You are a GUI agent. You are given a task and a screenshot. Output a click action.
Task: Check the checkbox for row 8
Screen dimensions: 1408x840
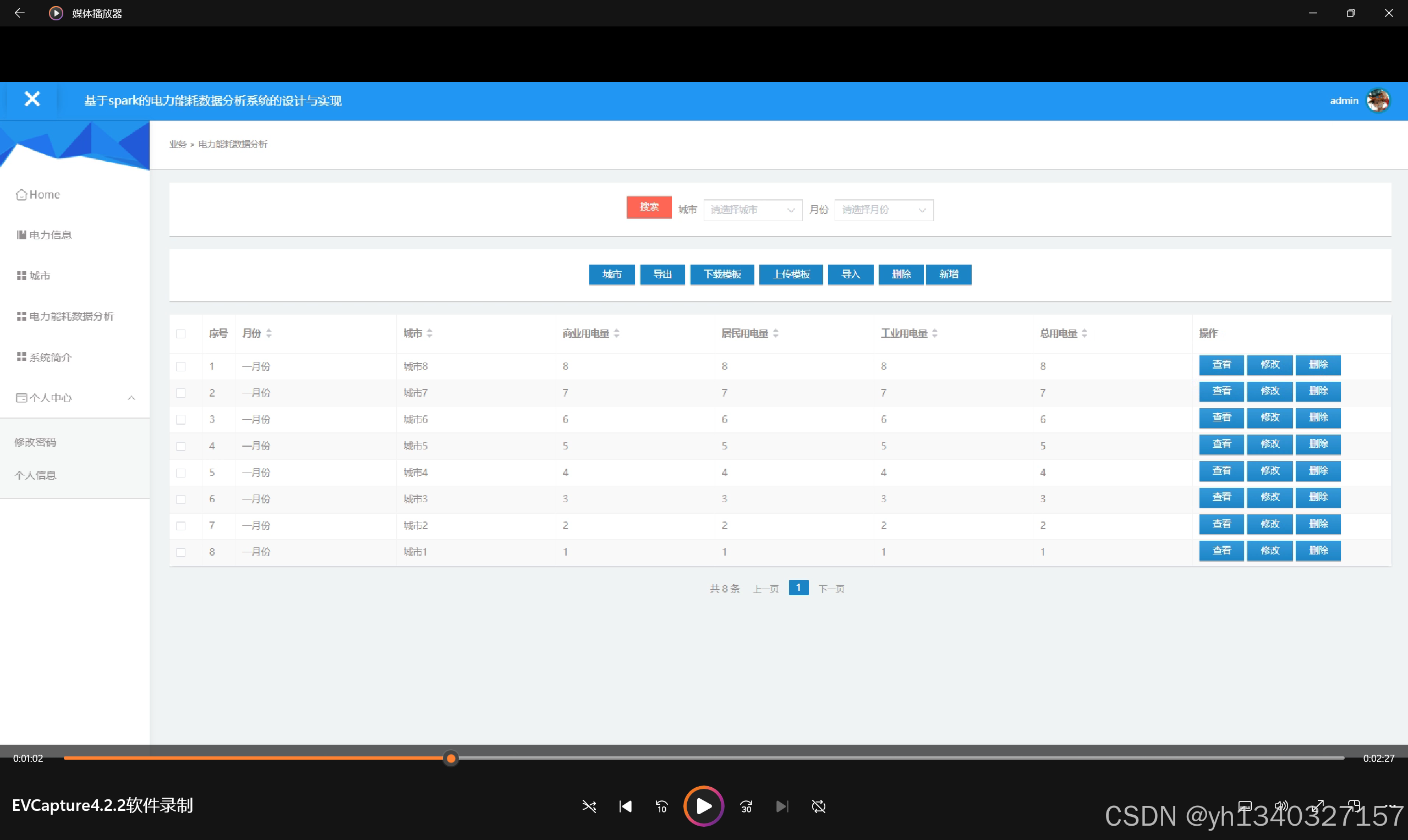180,552
